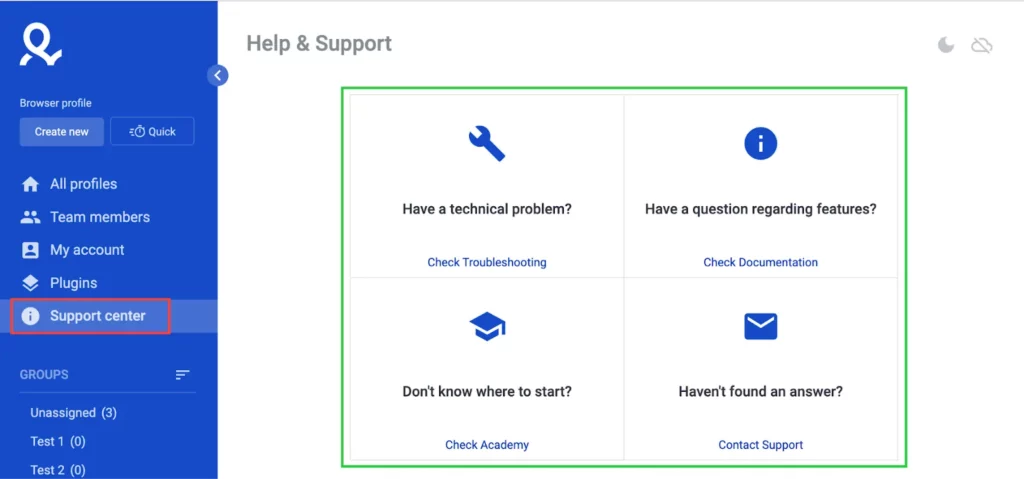Image resolution: width=1024 pixels, height=479 pixels.
Task: Collapse the sidebar with chevron arrow
Action: coord(218,75)
